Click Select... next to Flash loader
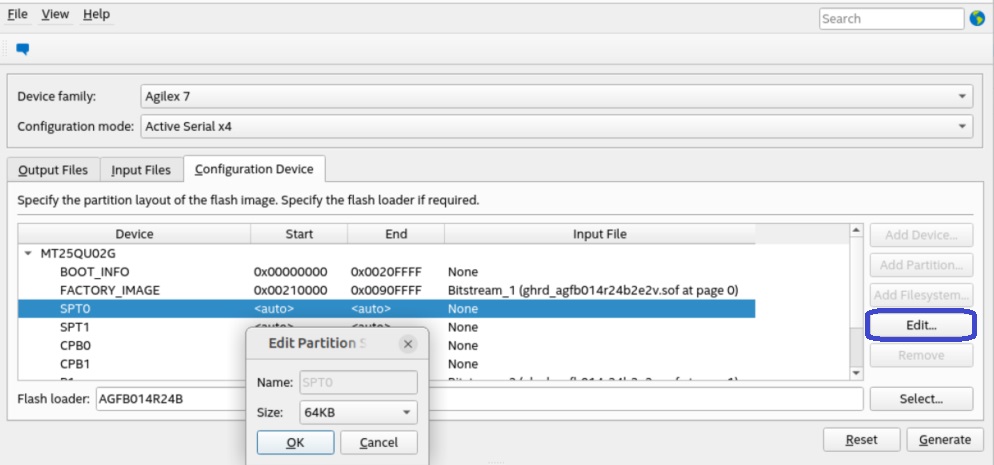994x465 pixels. coord(920,399)
